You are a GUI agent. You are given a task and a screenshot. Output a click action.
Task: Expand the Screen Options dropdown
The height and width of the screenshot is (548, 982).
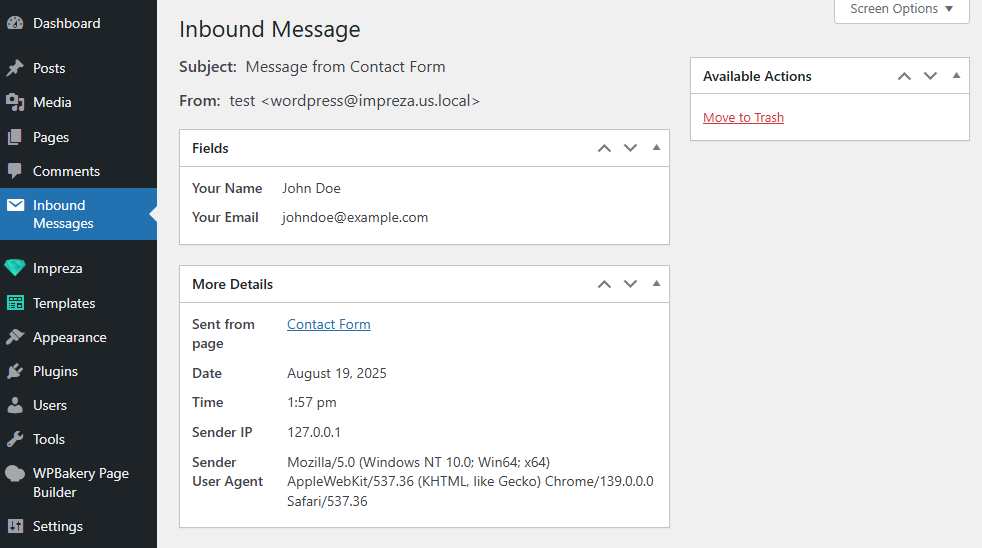tap(901, 9)
